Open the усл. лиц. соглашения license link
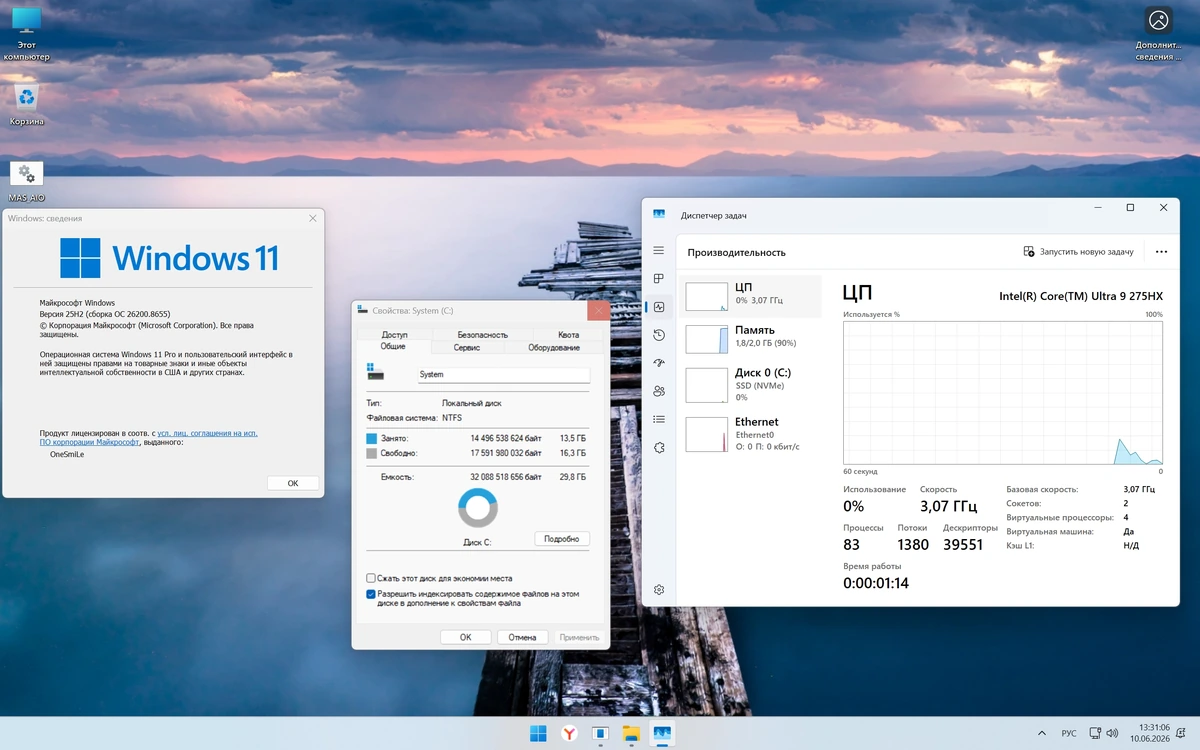 tap(207, 433)
